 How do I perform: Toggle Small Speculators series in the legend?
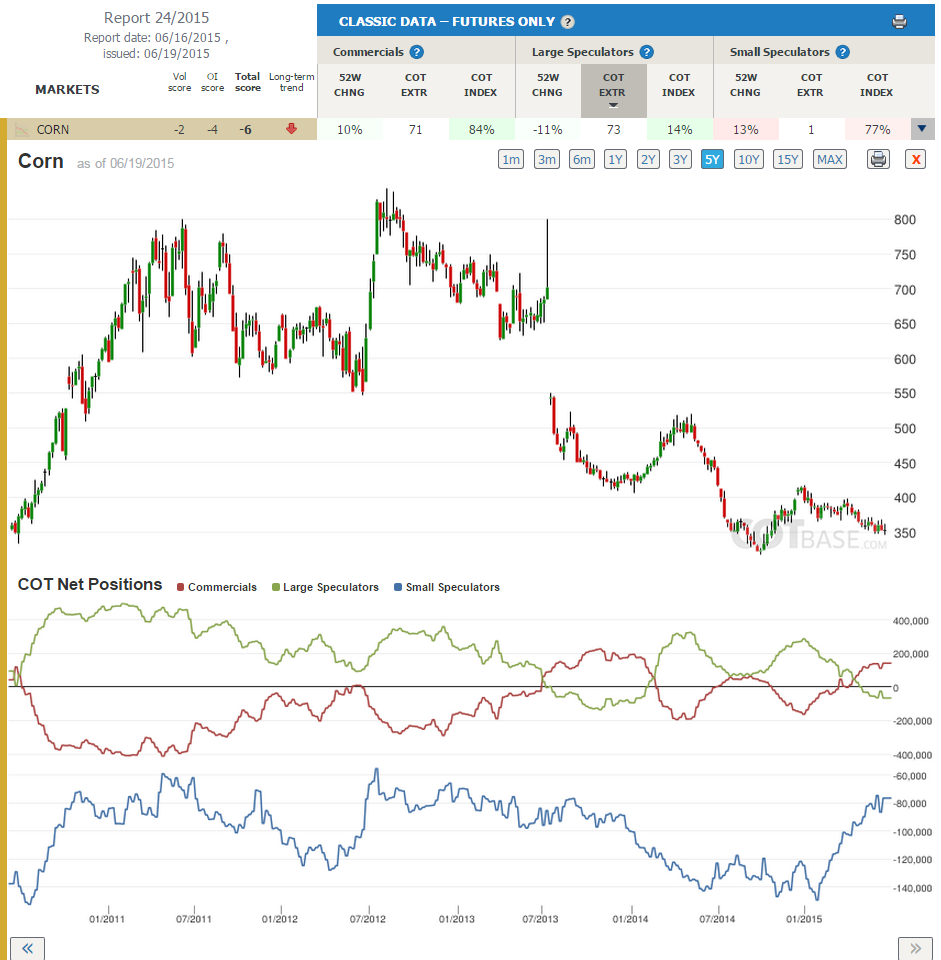pos(447,587)
